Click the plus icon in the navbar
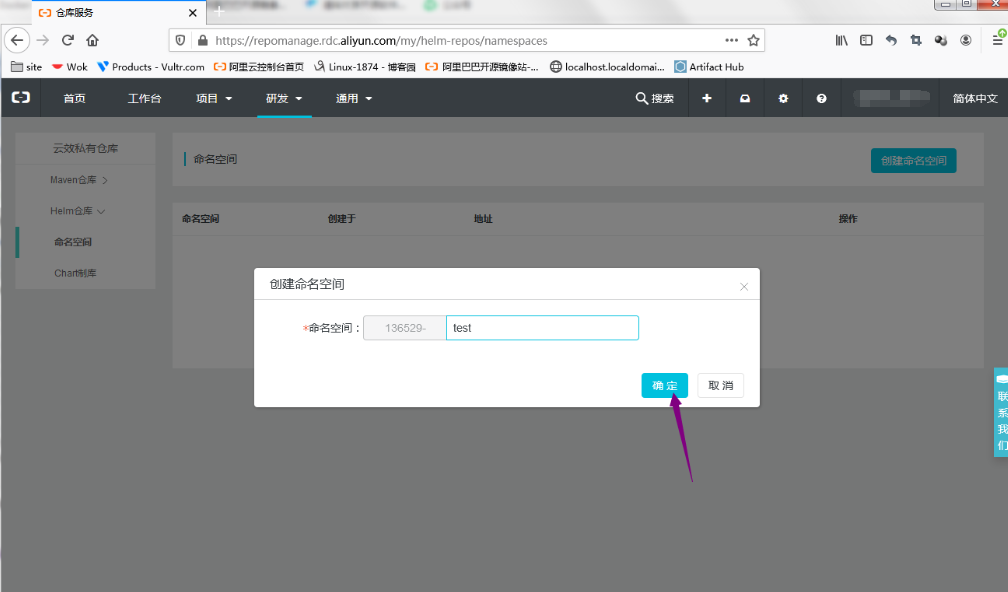This screenshot has height=592, width=1008. click(706, 98)
